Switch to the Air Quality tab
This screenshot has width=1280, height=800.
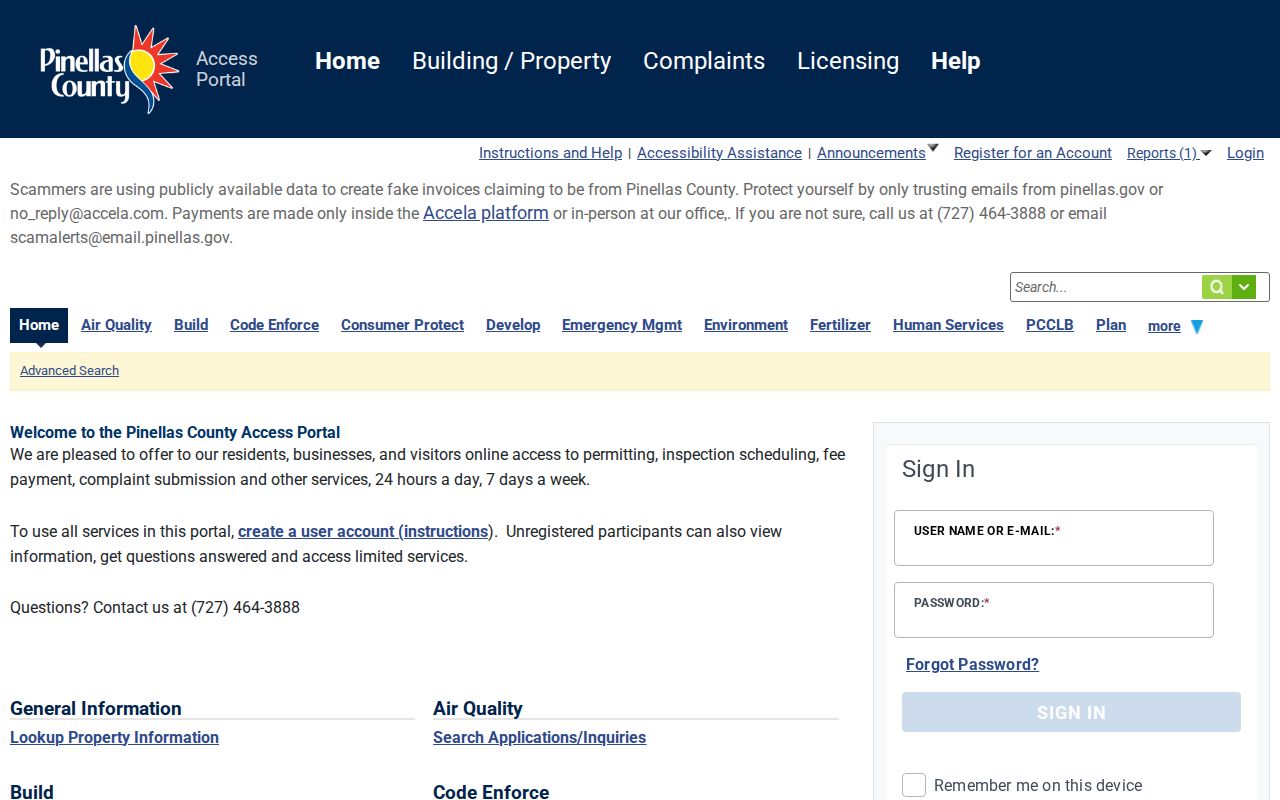tap(116, 325)
